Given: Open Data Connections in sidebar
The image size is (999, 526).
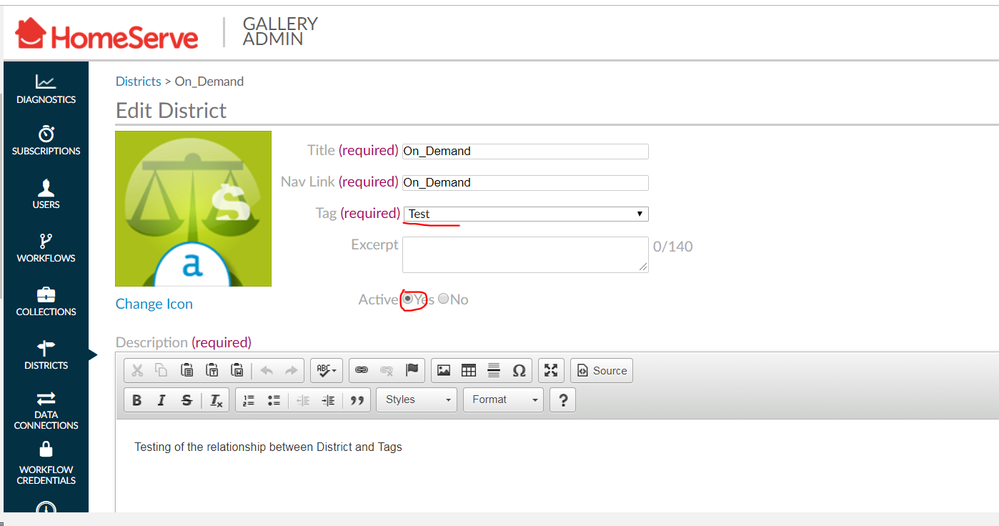Looking at the screenshot, I should (x=46, y=411).
